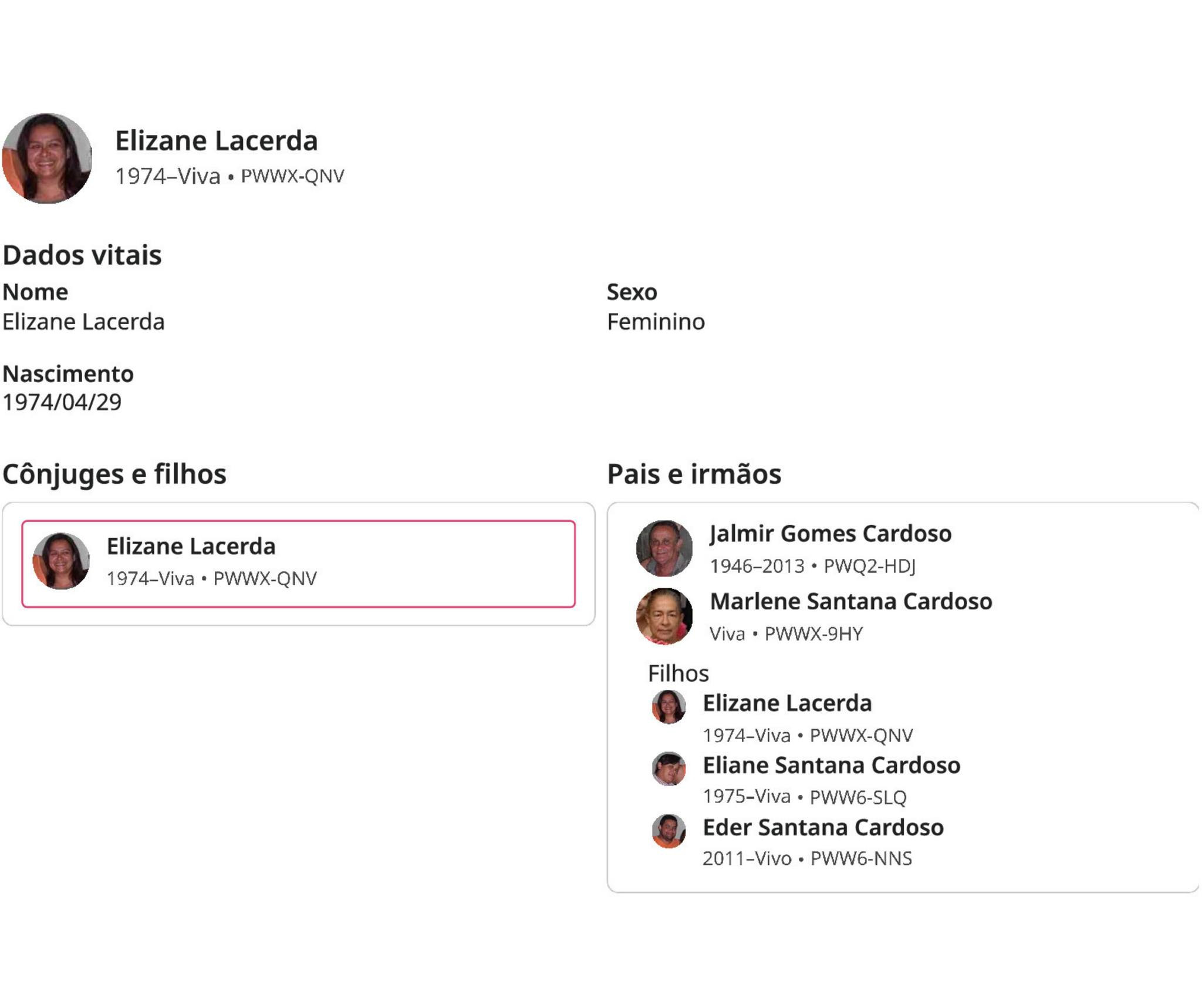Click Elizane Lacerda's large header profile photo
Screen dimensions: 1202x1008
47,159
